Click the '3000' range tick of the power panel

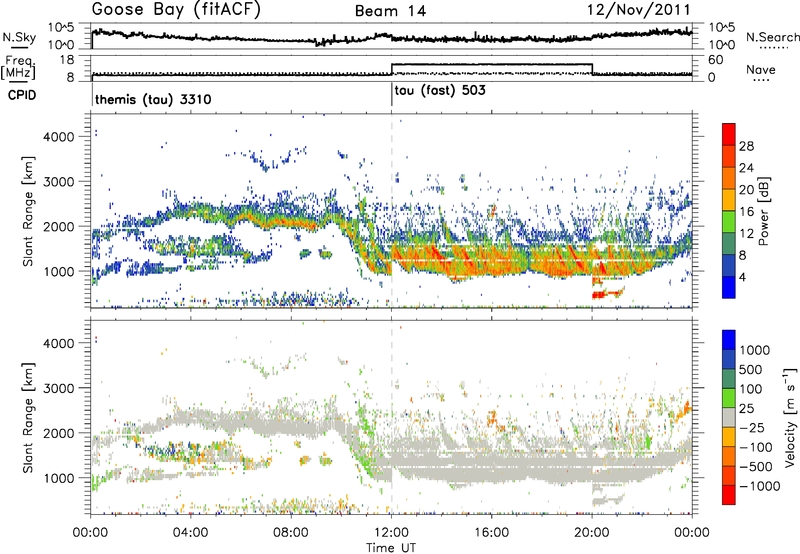pos(58,182)
